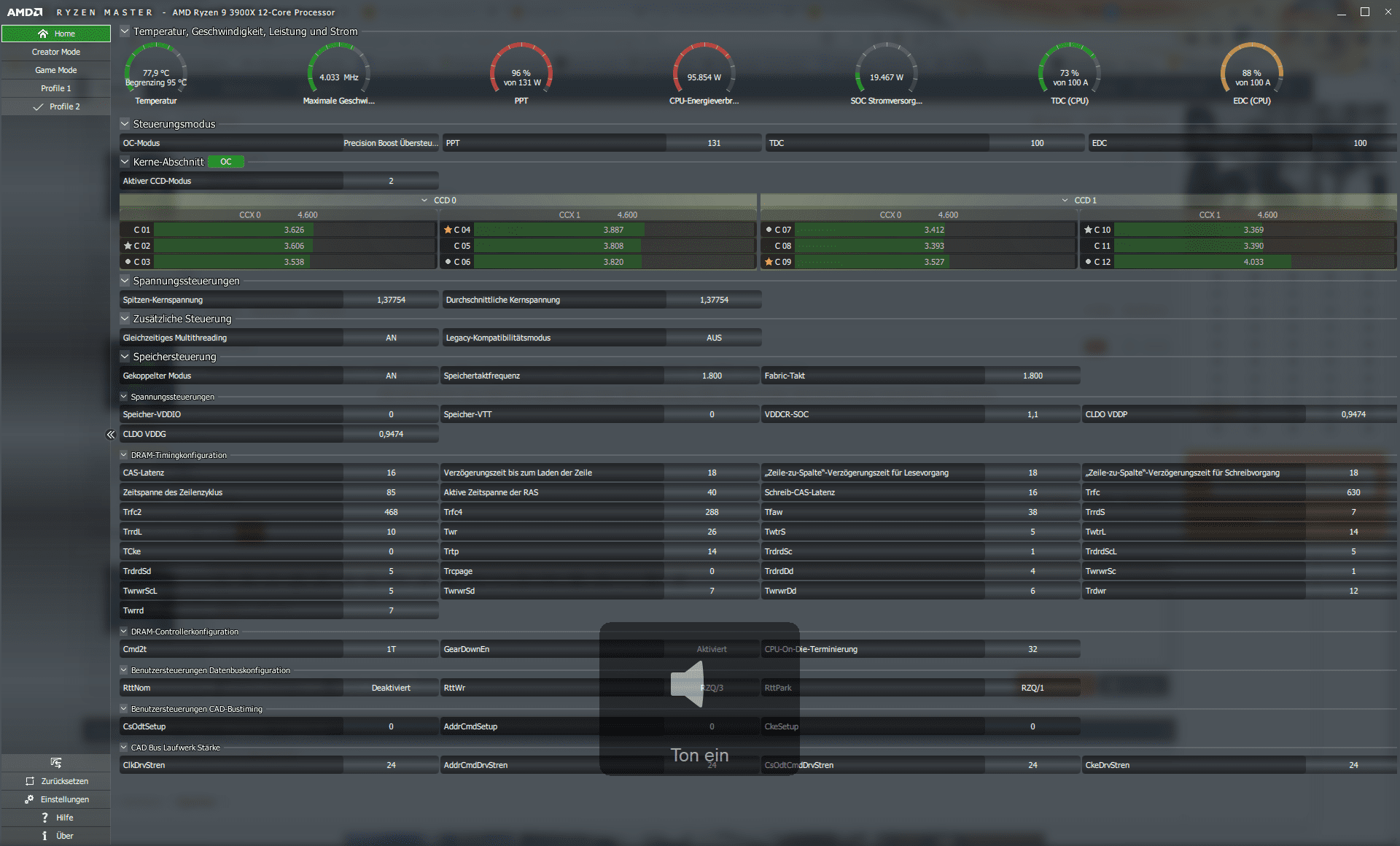Image resolution: width=1400 pixels, height=846 pixels.
Task: Click the Aktiver CCD-Modus value 2
Action: point(391,181)
